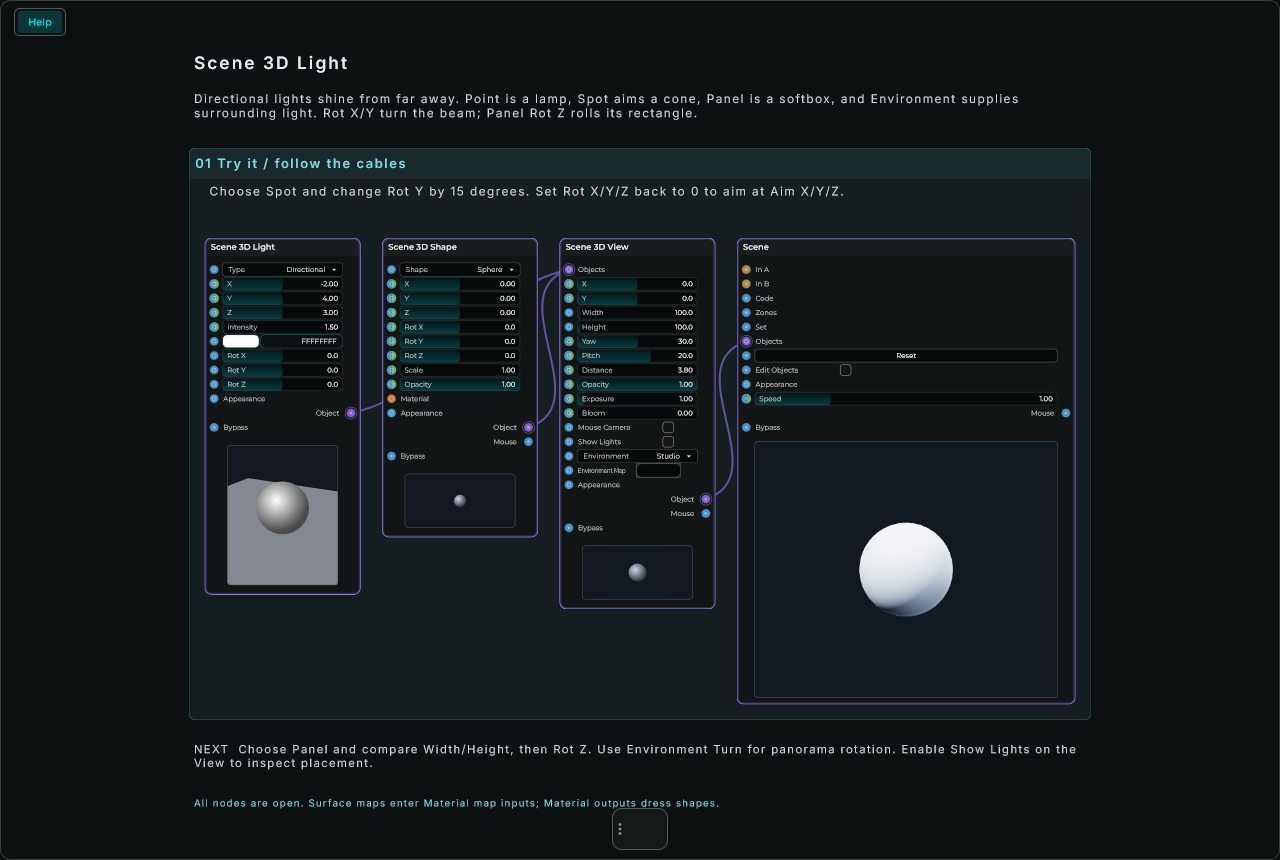Enable the Mouse Camera checkbox
This screenshot has height=860, width=1280.
pyautogui.click(x=668, y=428)
